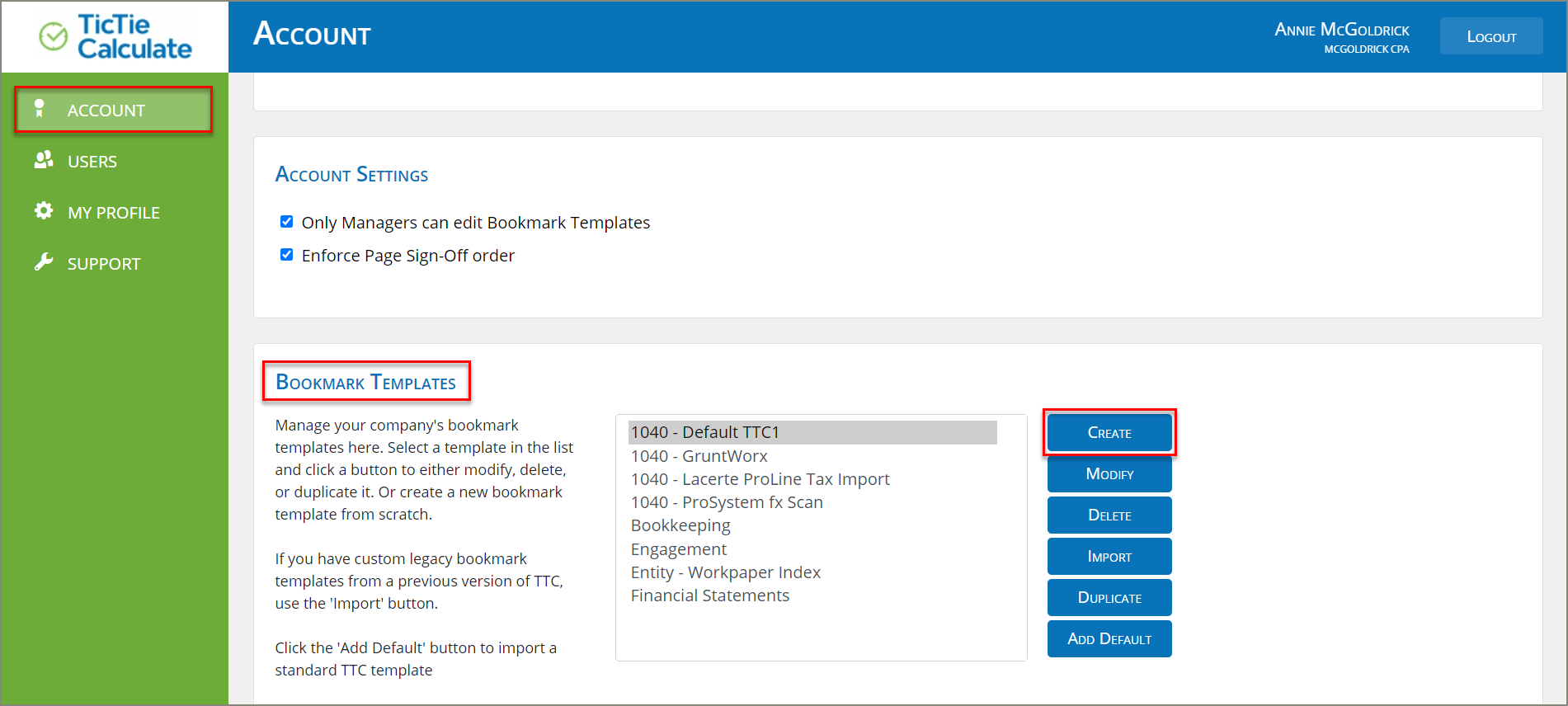The width and height of the screenshot is (1568, 706).
Task: Click the Account ribbon icon in sidebar
Action: coord(39,109)
